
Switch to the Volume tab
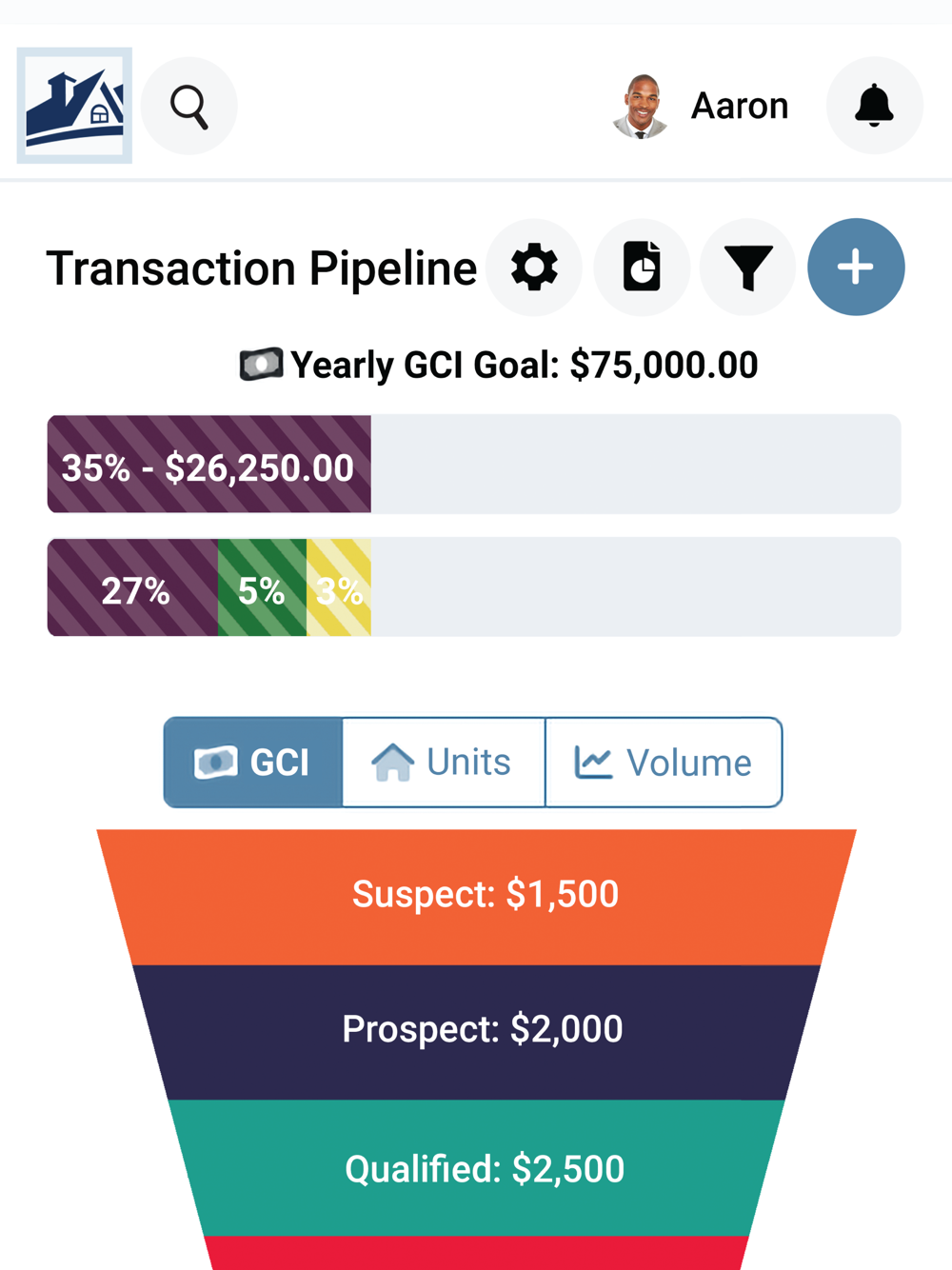point(664,763)
